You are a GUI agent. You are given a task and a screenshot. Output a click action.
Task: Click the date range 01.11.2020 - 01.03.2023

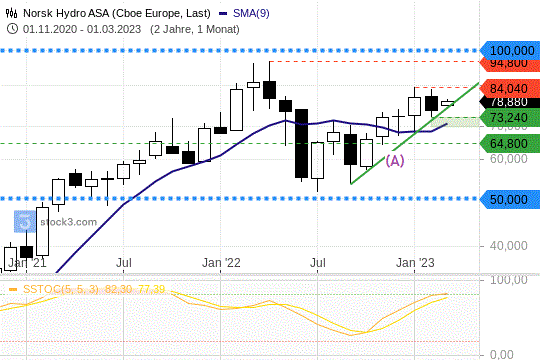82,29
